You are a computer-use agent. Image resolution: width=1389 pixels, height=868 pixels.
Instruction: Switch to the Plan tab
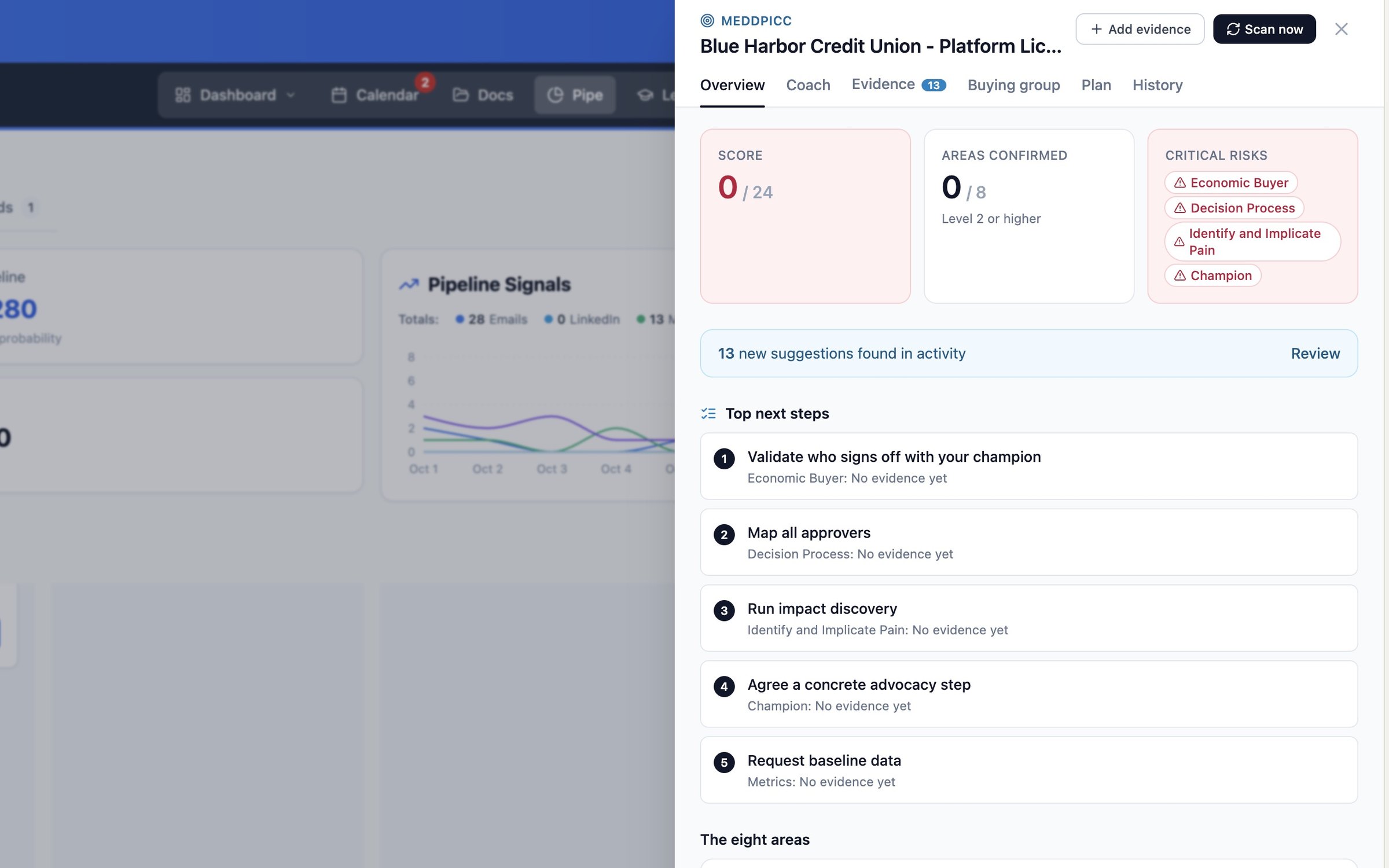[x=1096, y=85]
